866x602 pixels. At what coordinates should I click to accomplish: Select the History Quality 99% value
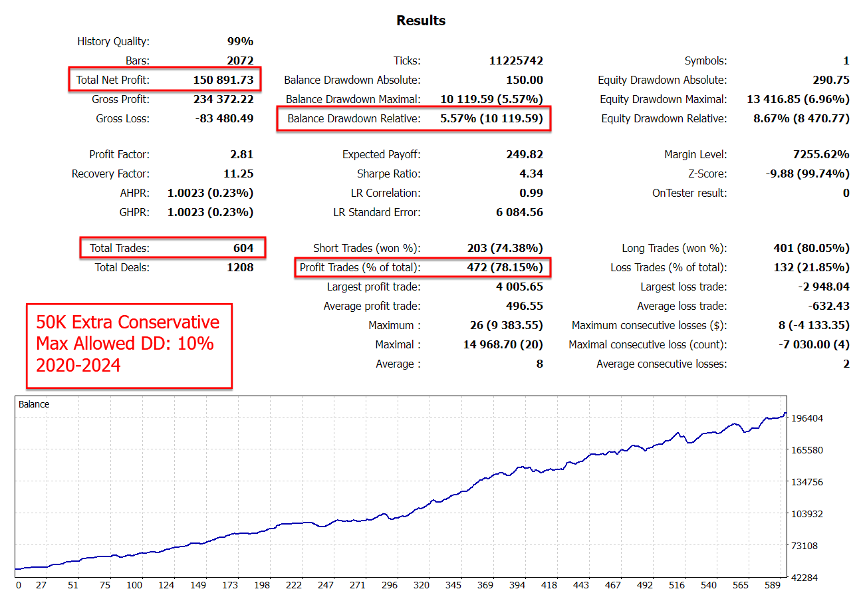coord(238,42)
